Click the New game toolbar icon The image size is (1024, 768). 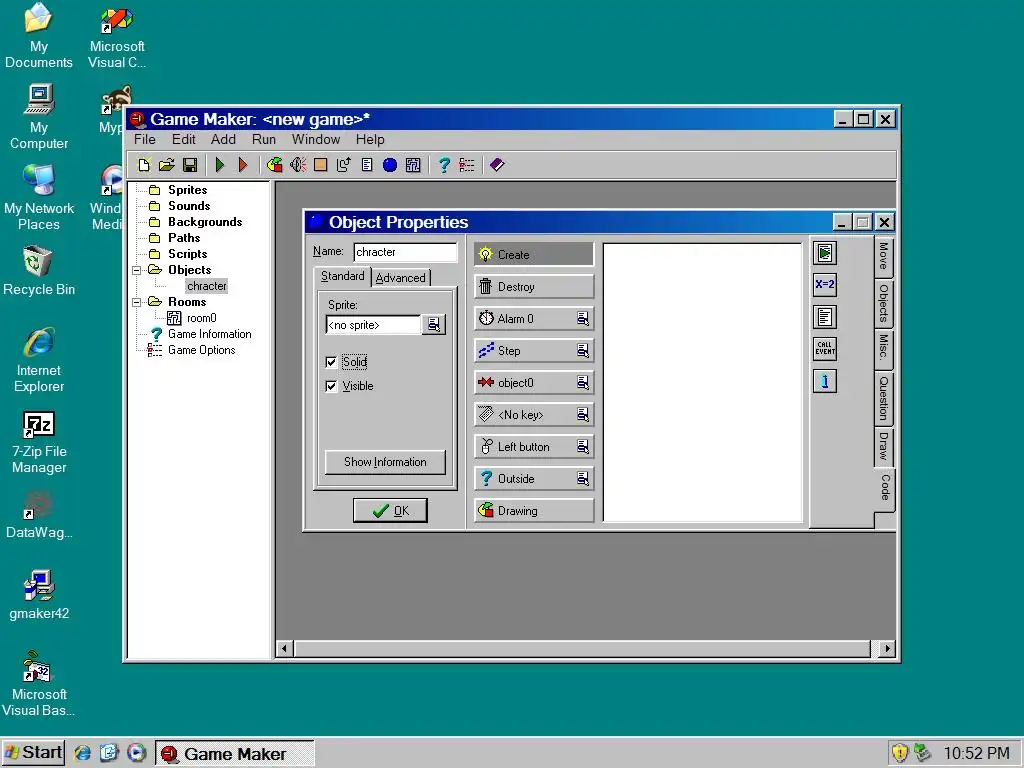tap(144, 165)
